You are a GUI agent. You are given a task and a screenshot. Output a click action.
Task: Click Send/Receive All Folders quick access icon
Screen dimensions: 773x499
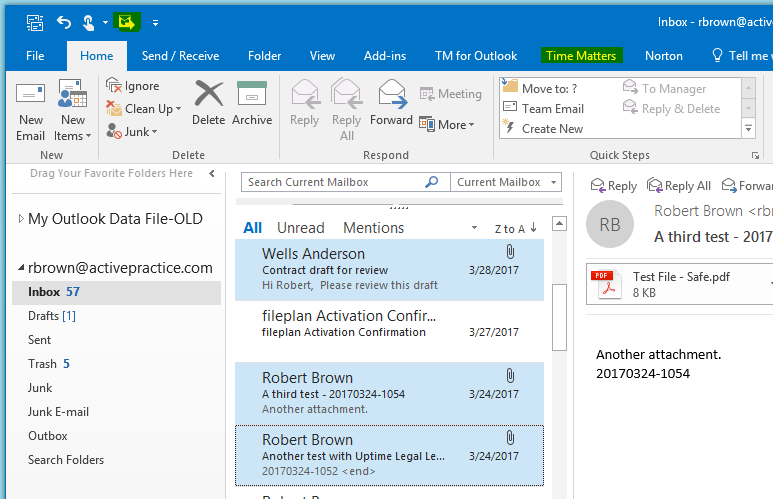pyautogui.click(x=35, y=23)
